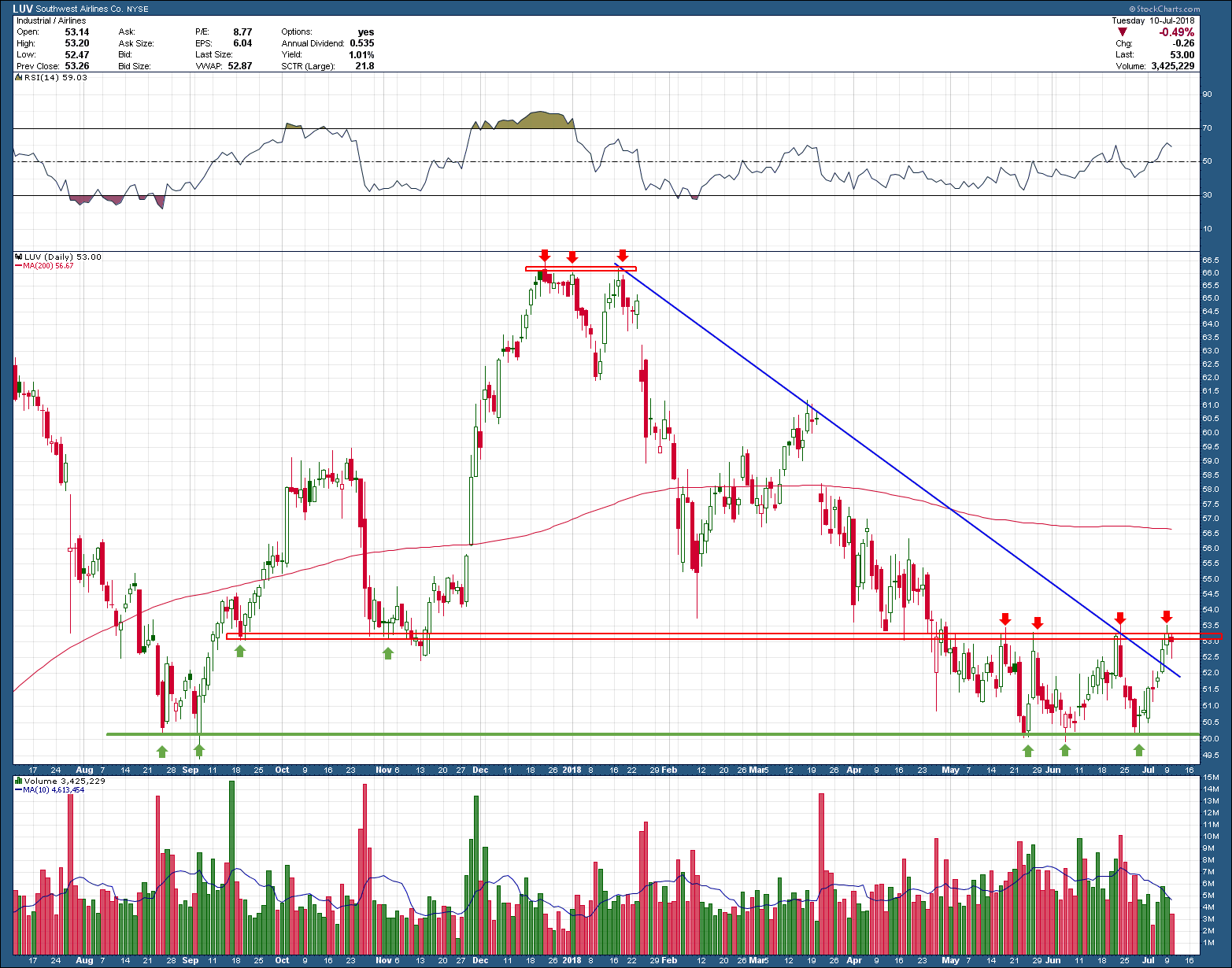This screenshot has width=1232, height=968.
Task: Click the 15M volume axis label
Action: click(x=1209, y=778)
